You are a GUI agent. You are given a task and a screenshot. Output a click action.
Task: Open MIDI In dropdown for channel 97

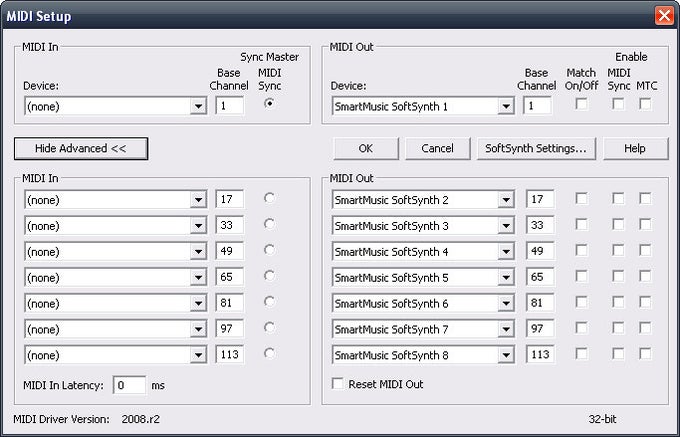(115, 329)
